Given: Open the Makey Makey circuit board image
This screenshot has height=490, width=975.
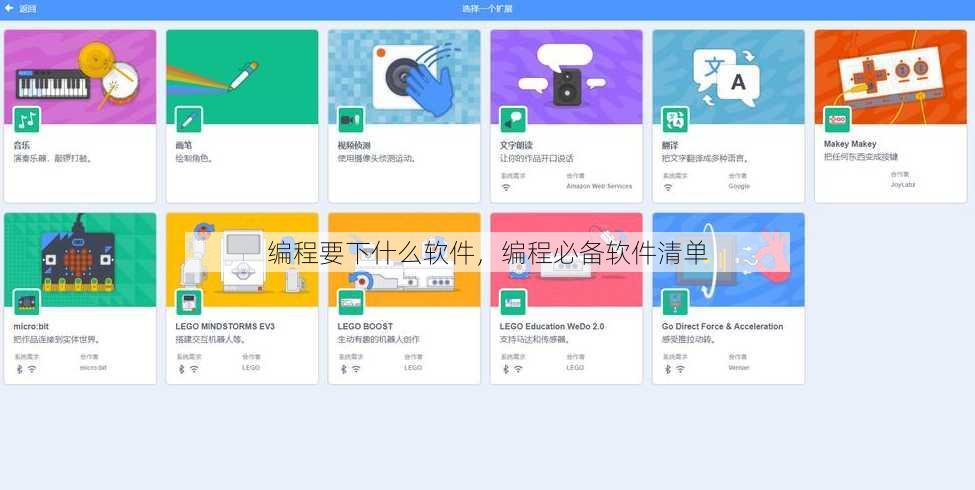Looking at the screenshot, I should 891,76.
